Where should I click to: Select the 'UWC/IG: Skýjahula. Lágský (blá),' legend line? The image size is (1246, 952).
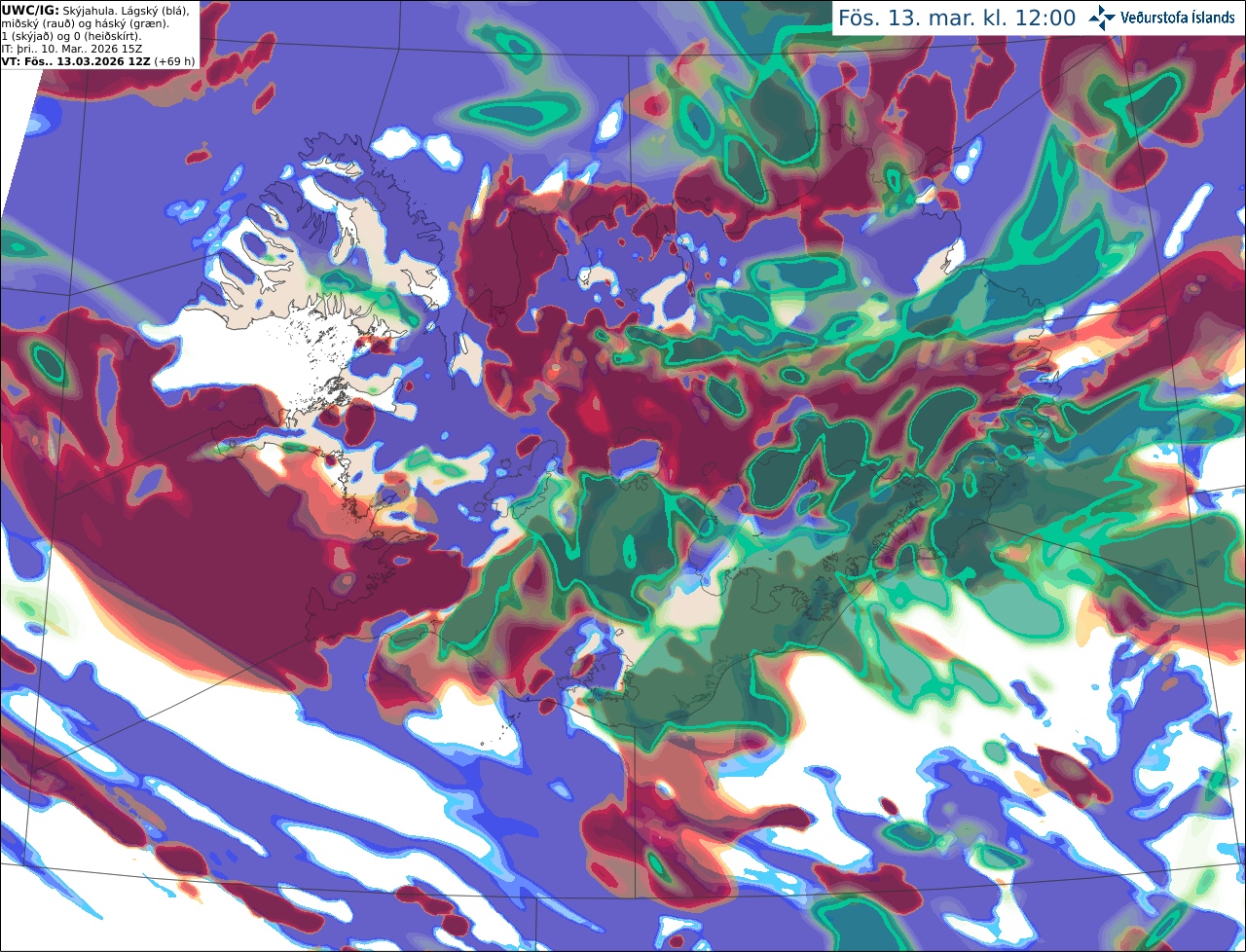click(x=96, y=11)
